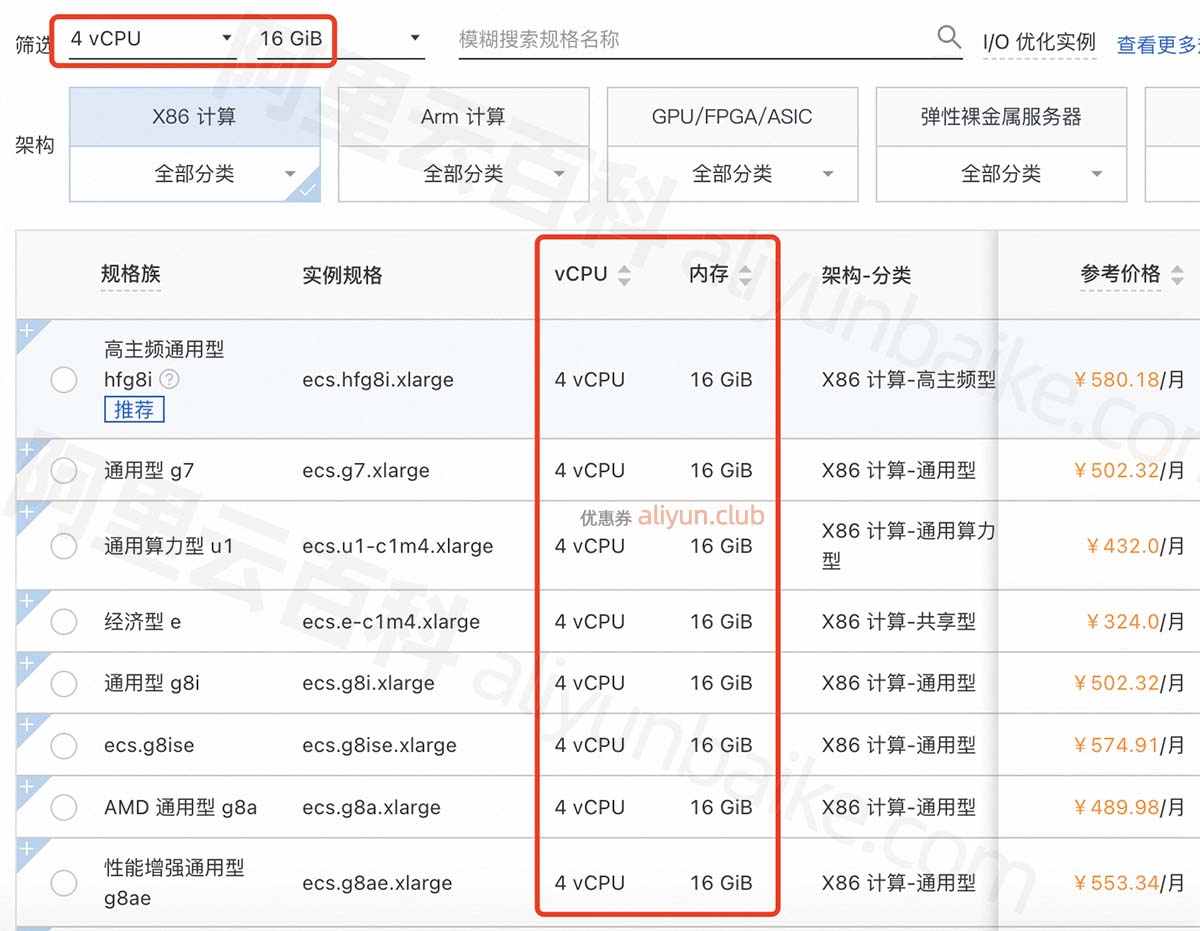Open the 16 GiB memory filter dropdown
Viewport: 1200px width, 931px height.
point(340,39)
